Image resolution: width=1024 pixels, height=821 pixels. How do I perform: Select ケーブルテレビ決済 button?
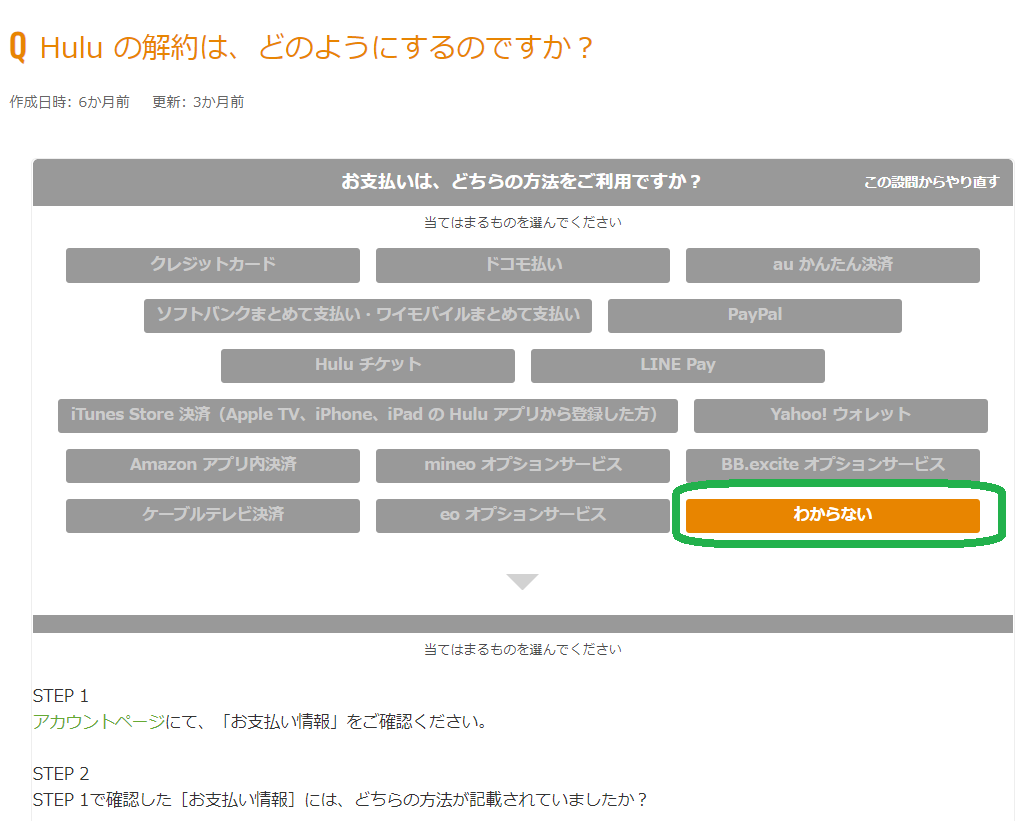click(213, 515)
